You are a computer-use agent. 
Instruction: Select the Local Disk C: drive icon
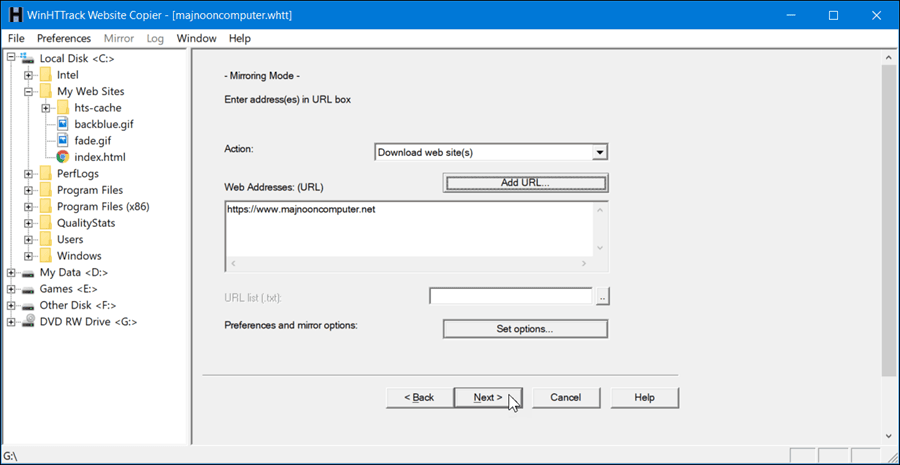tap(27, 58)
